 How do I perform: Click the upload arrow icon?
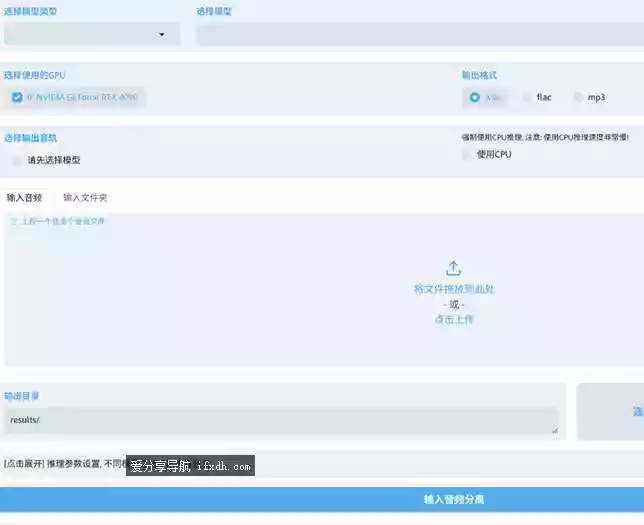pyautogui.click(x=453, y=268)
